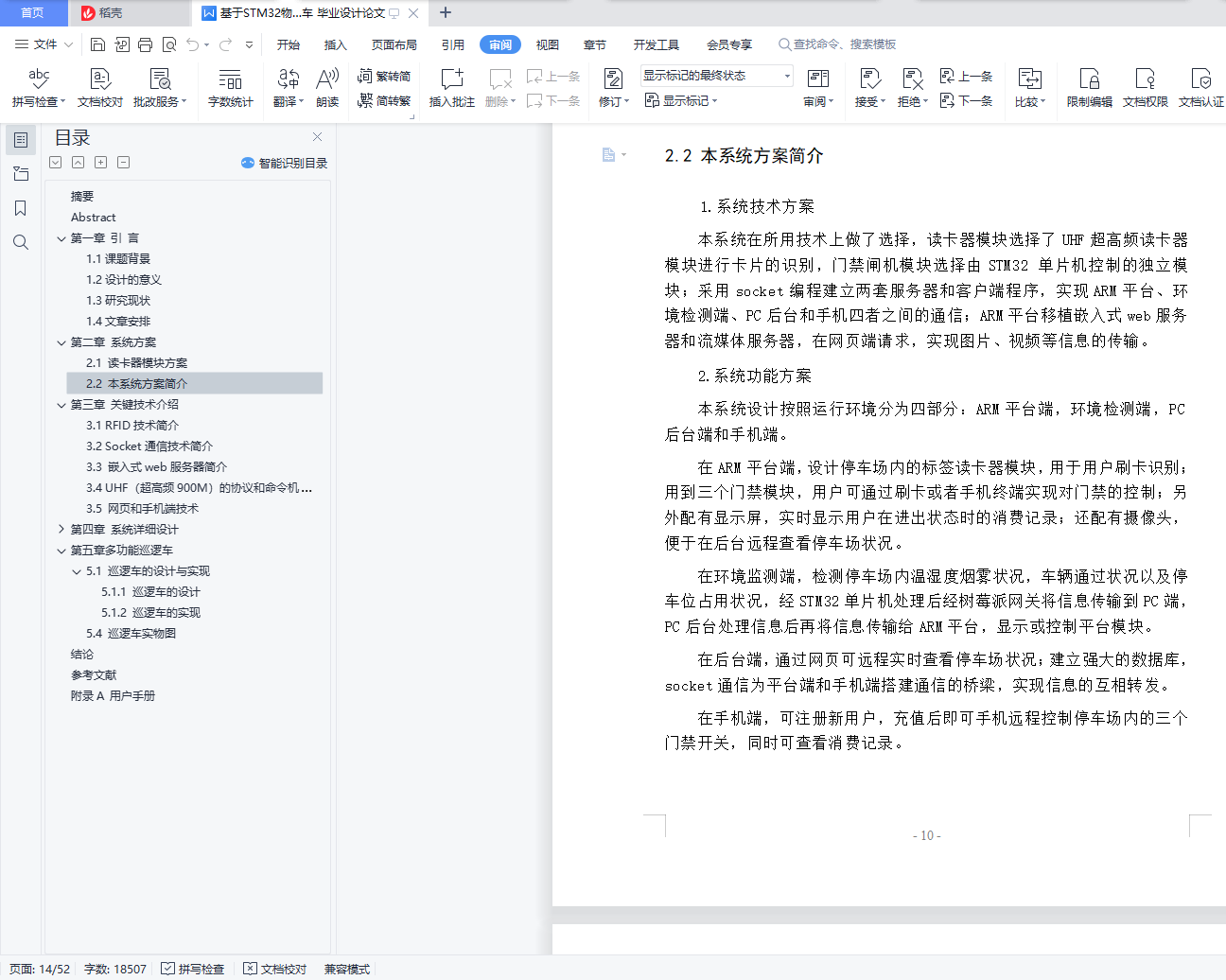Screen dimensions: 1226x980
Task: Collapse all outline levels with minus icon
Action: coord(124,163)
